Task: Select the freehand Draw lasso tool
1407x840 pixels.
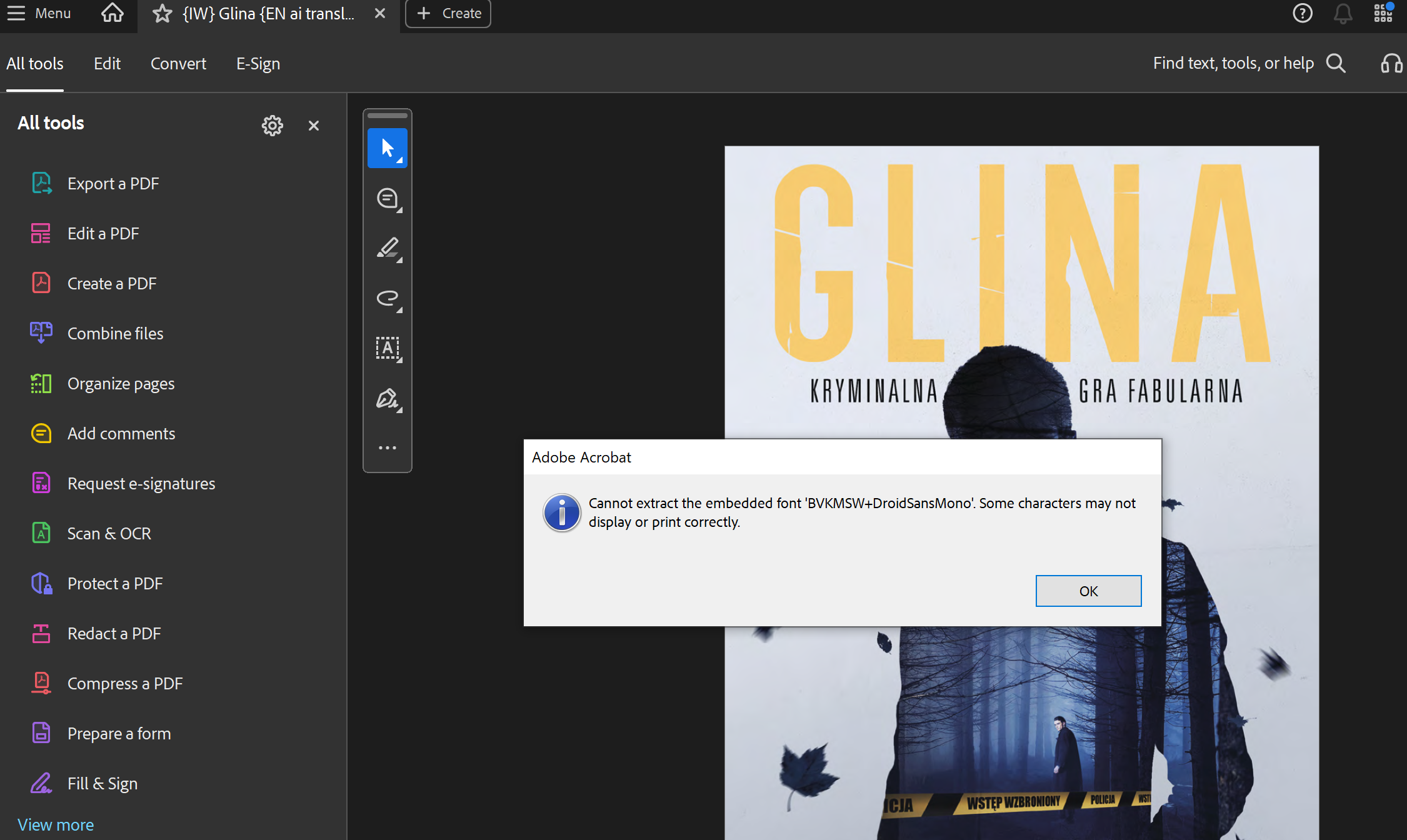Action: (x=388, y=298)
